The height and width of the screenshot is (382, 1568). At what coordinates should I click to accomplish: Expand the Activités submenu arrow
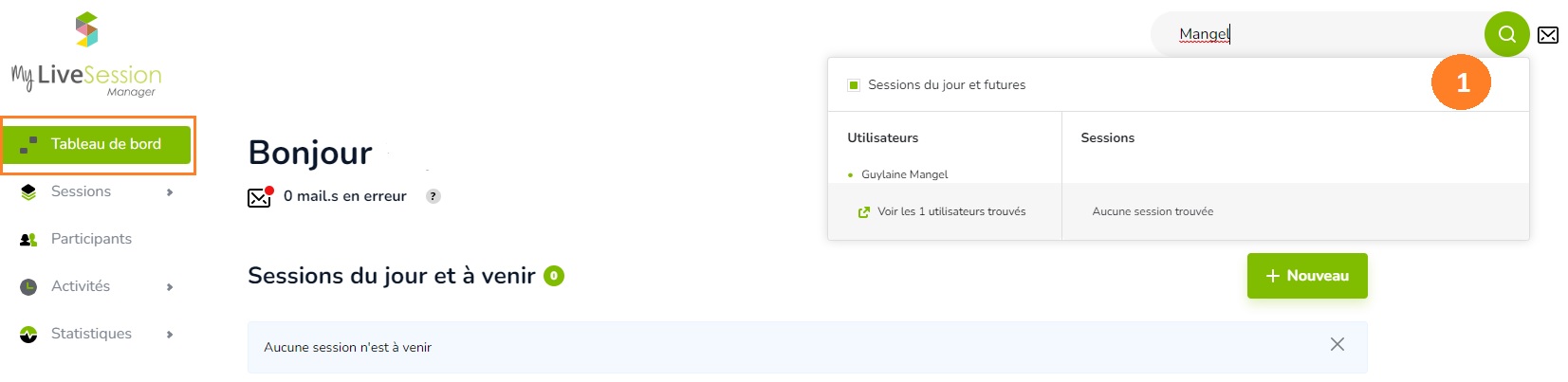click(x=170, y=287)
